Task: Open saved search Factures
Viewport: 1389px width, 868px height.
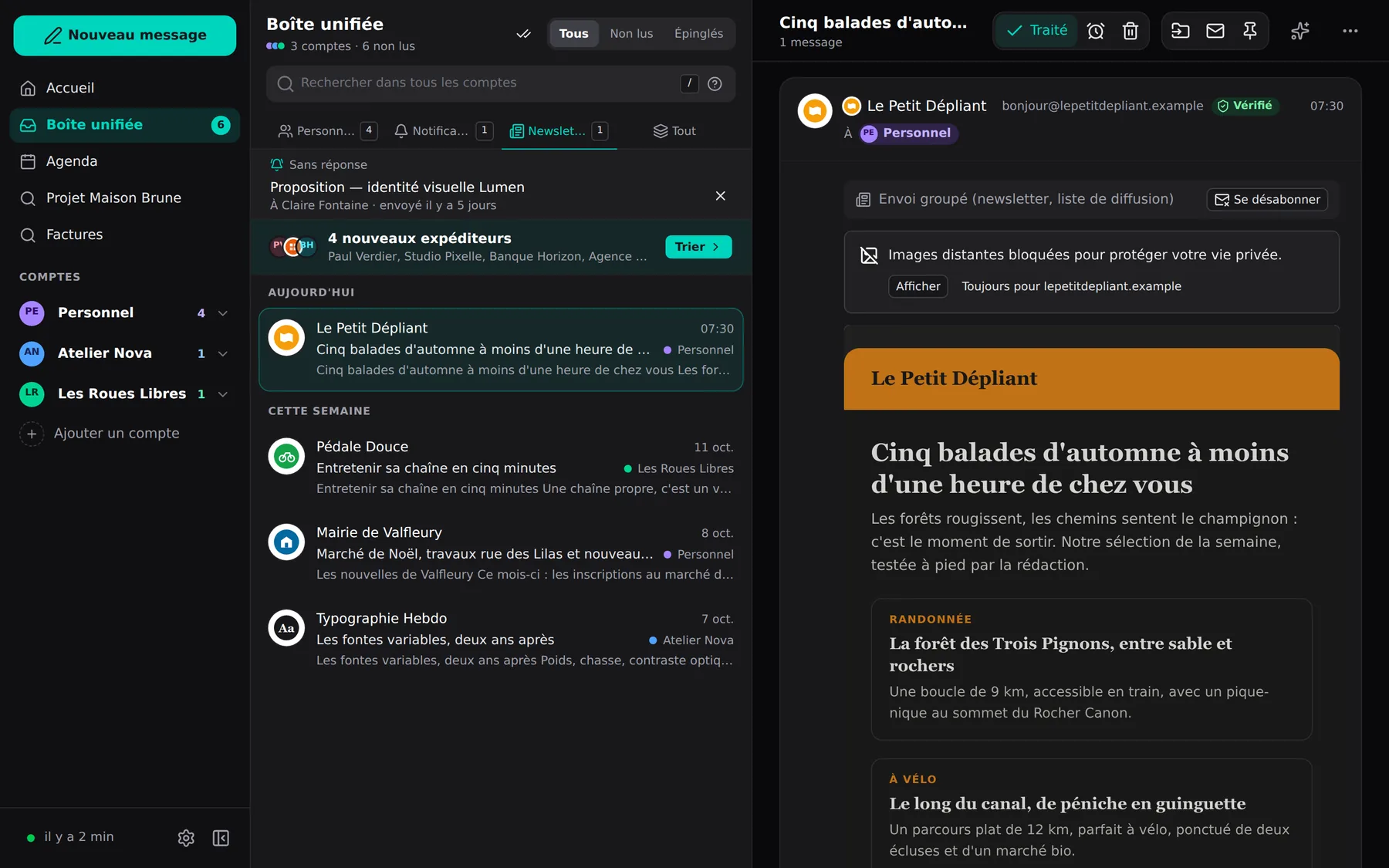Action: pyautogui.click(x=125, y=235)
